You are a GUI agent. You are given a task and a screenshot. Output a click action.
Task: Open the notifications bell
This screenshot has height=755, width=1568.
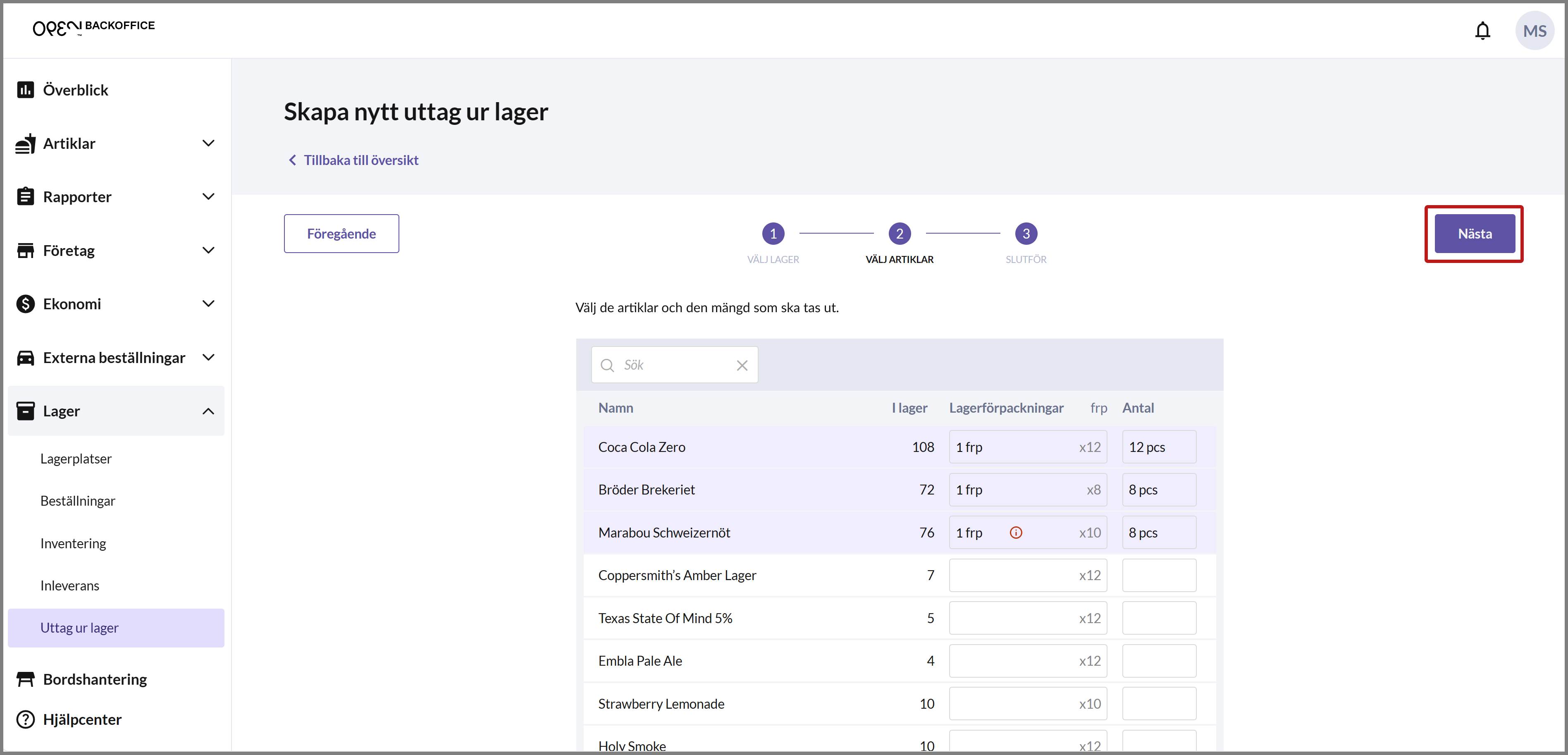[1482, 31]
